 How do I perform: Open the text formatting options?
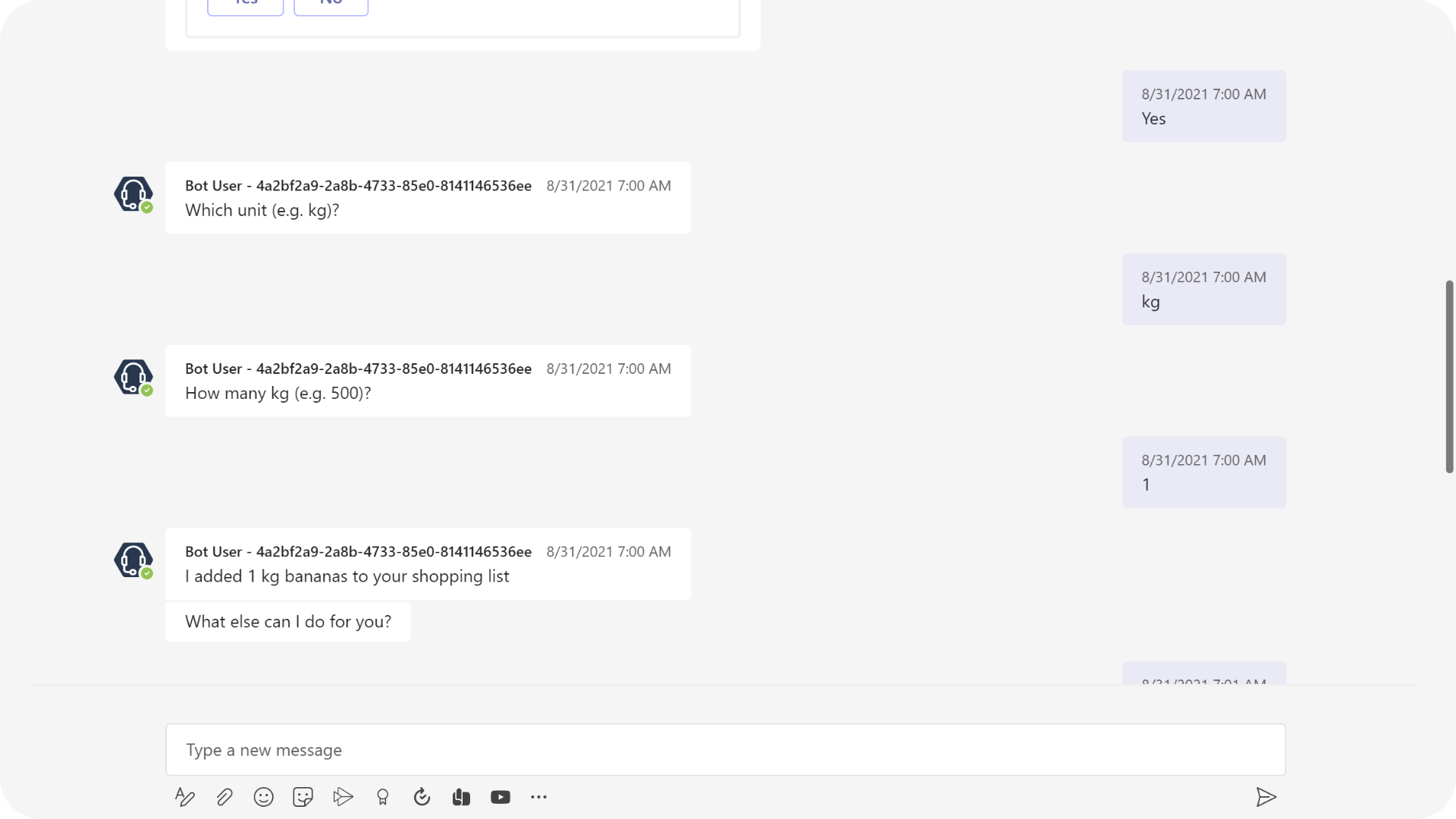(184, 797)
